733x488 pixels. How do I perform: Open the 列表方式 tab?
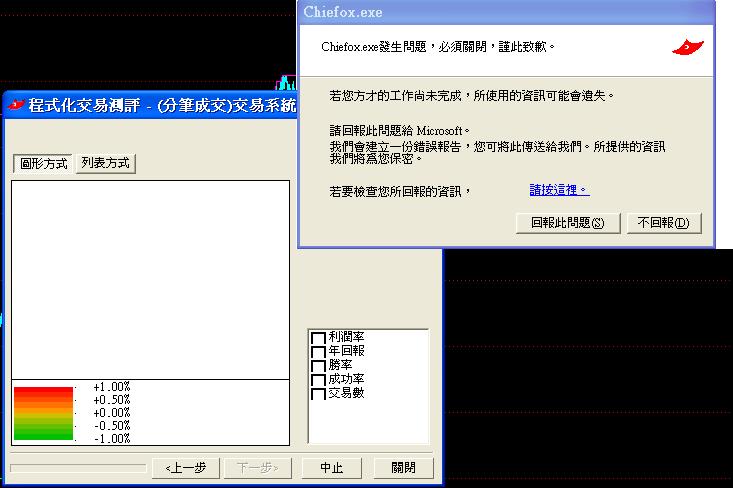[105, 163]
